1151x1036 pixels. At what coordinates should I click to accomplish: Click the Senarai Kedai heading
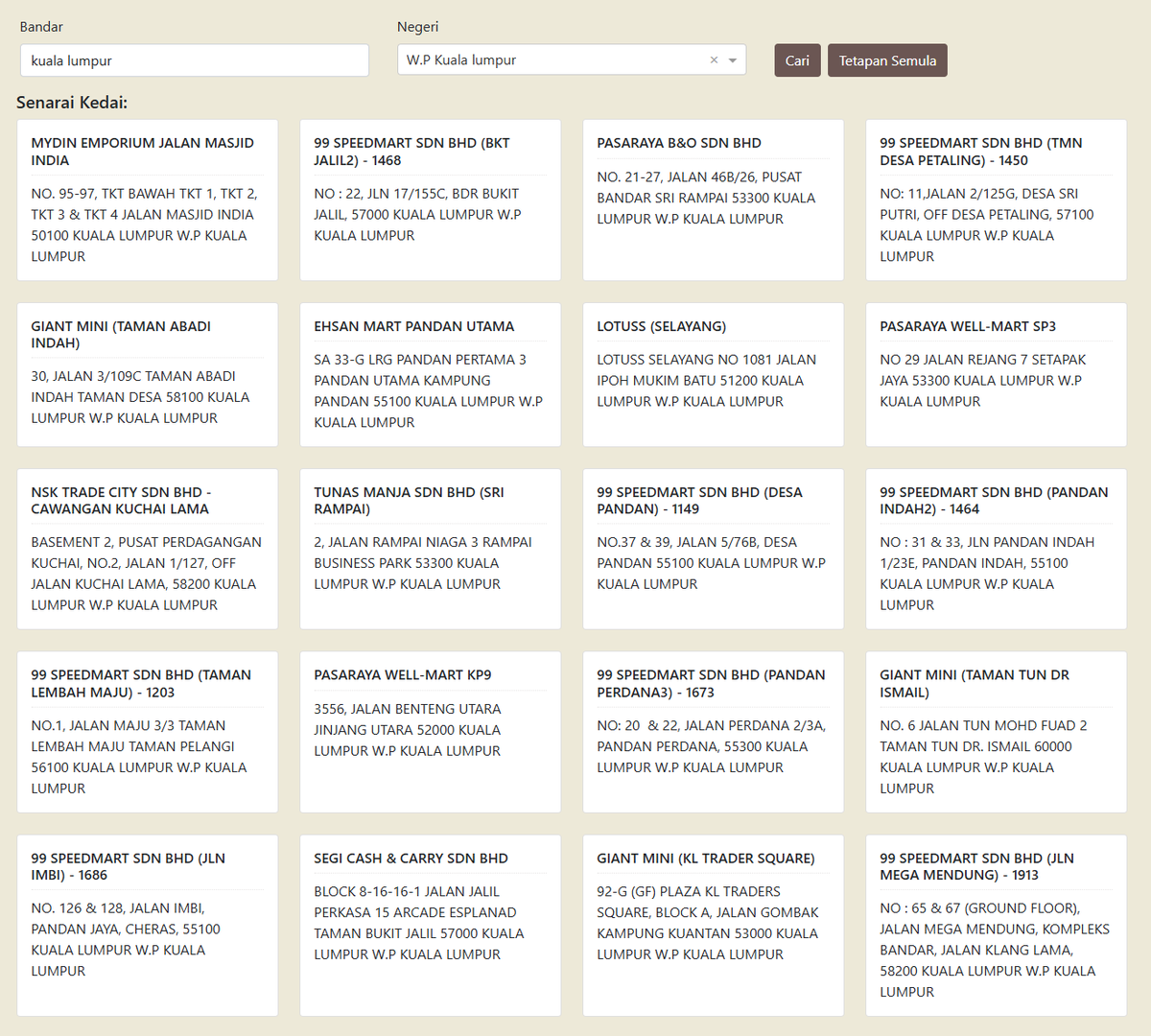[72, 103]
